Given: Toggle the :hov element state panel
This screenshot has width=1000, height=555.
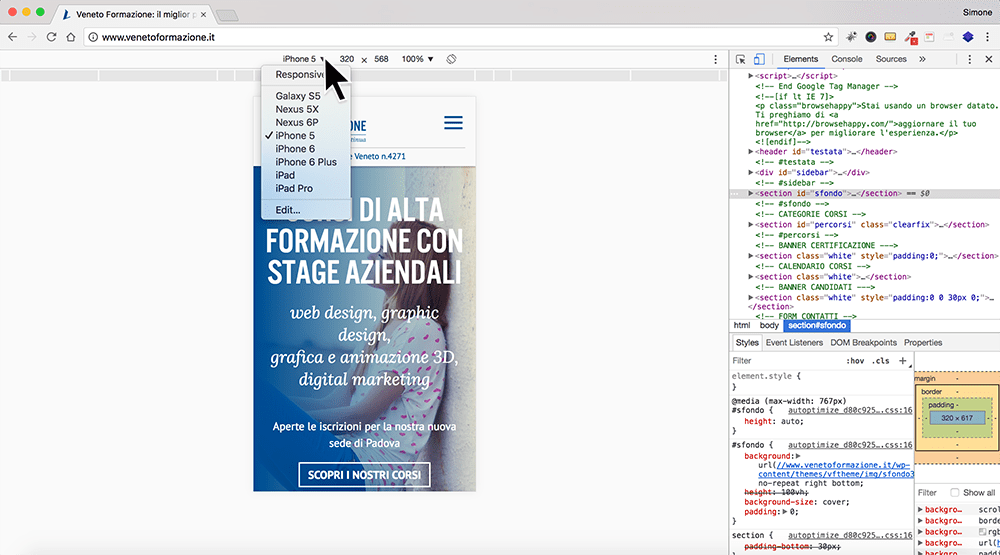Looking at the screenshot, I should [855, 360].
